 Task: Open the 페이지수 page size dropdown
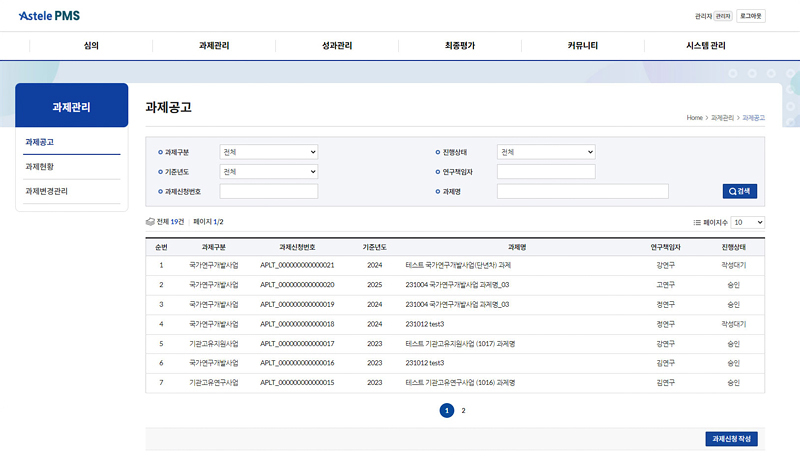[747, 222]
